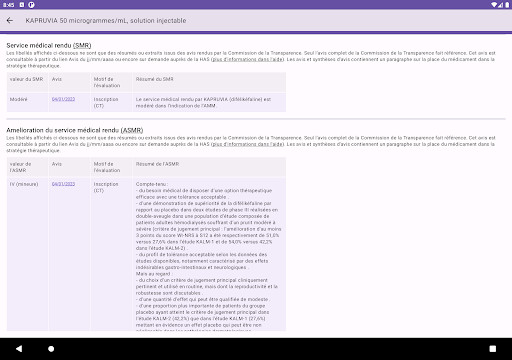Tap the clock time in the status bar
The height and width of the screenshot is (360, 512).
pos(9,5)
